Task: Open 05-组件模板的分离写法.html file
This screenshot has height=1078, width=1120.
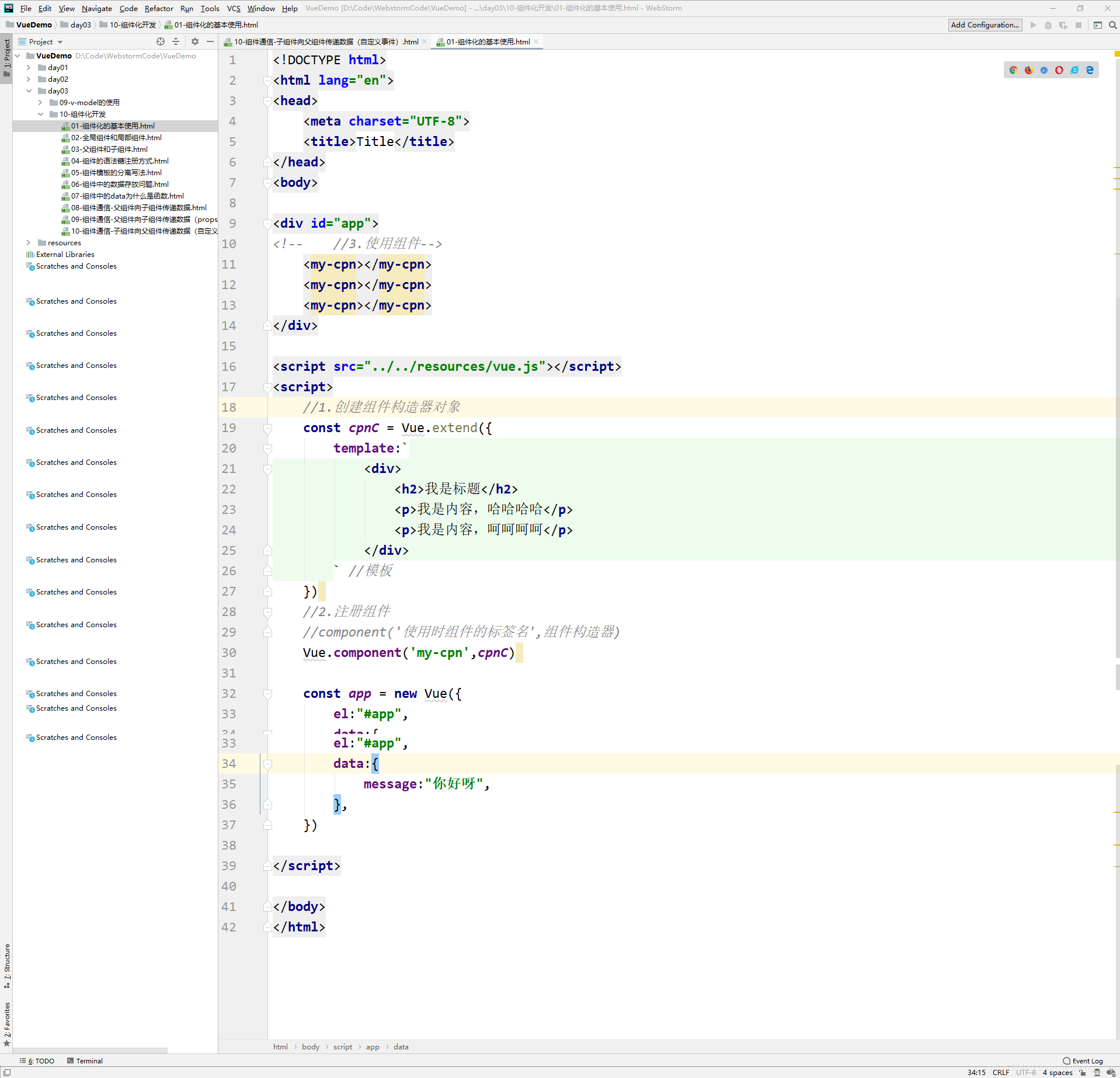Action: 116,173
